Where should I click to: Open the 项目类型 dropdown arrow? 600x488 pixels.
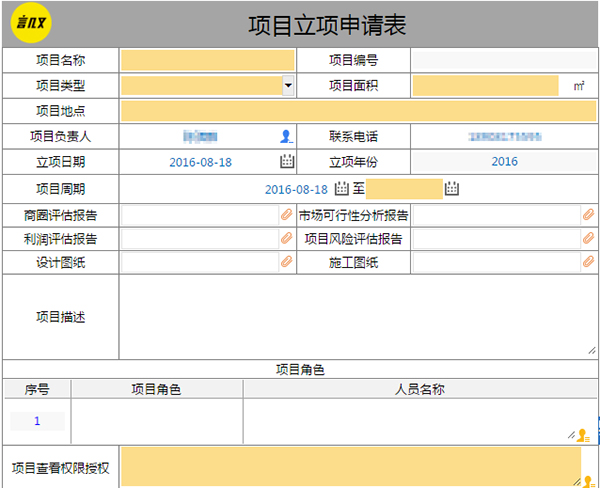(x=288, y=86)
